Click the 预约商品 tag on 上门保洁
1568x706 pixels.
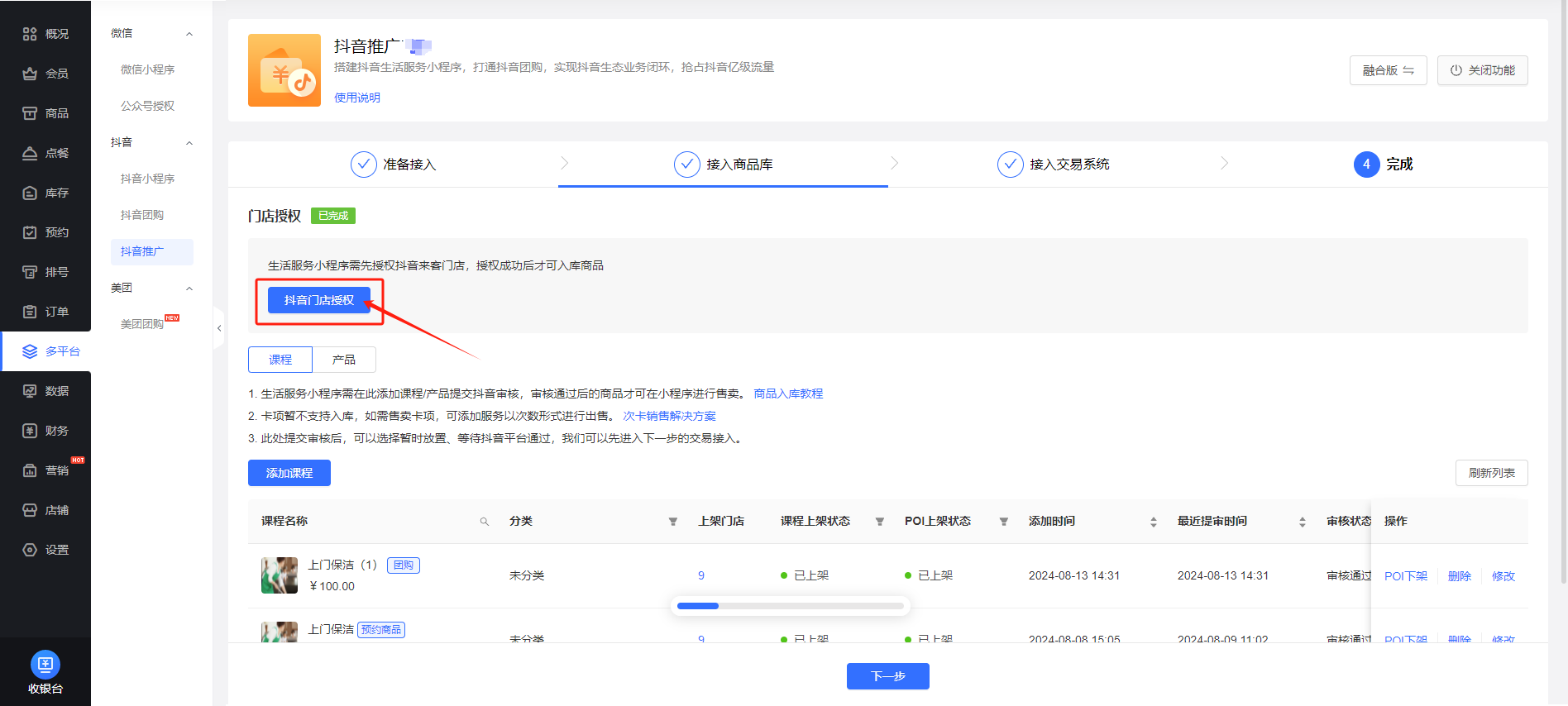tap(381, 630)
